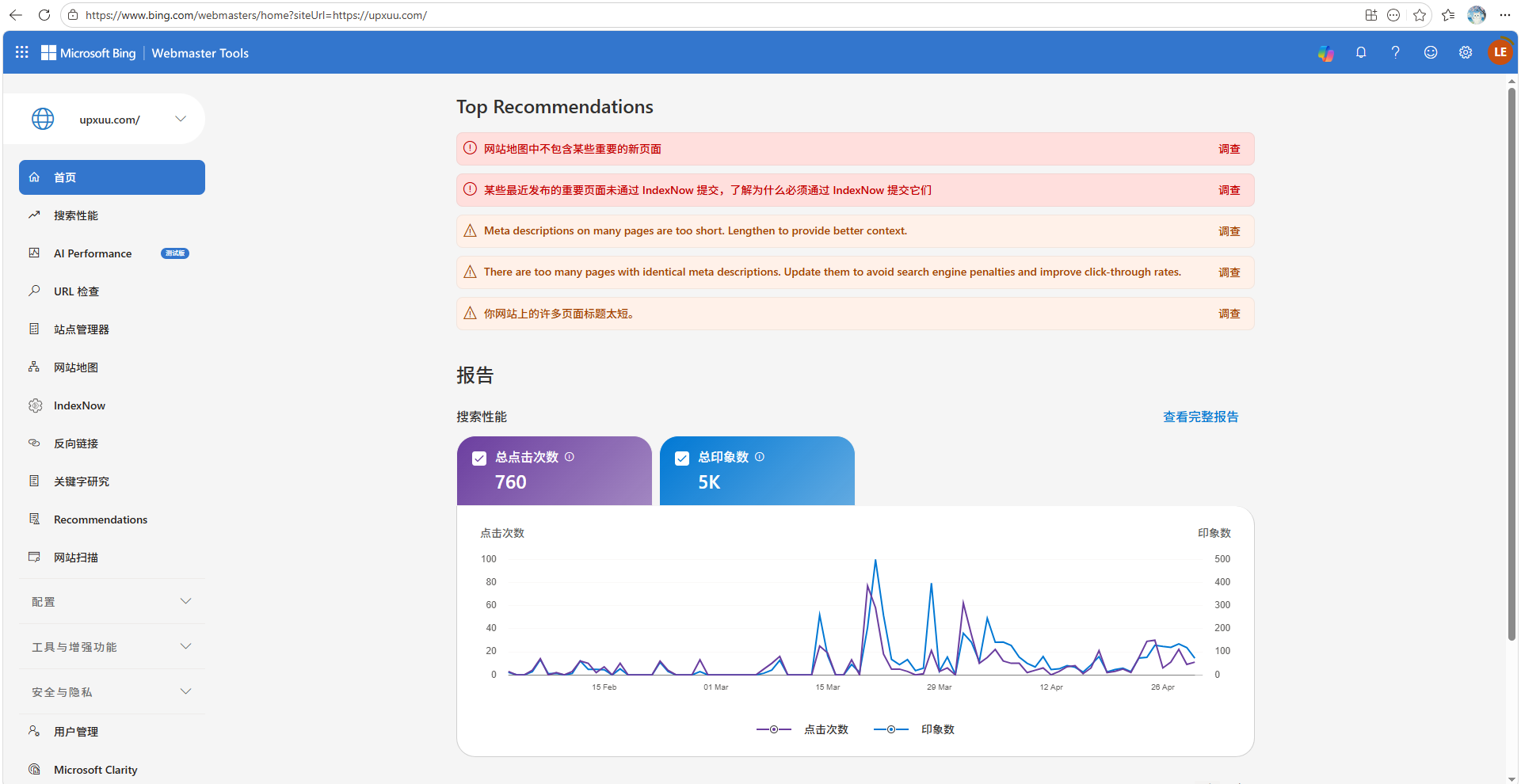Open the LE account avatar
This screenshot has width=1521, height=784.
click(x=1500, y=52)
